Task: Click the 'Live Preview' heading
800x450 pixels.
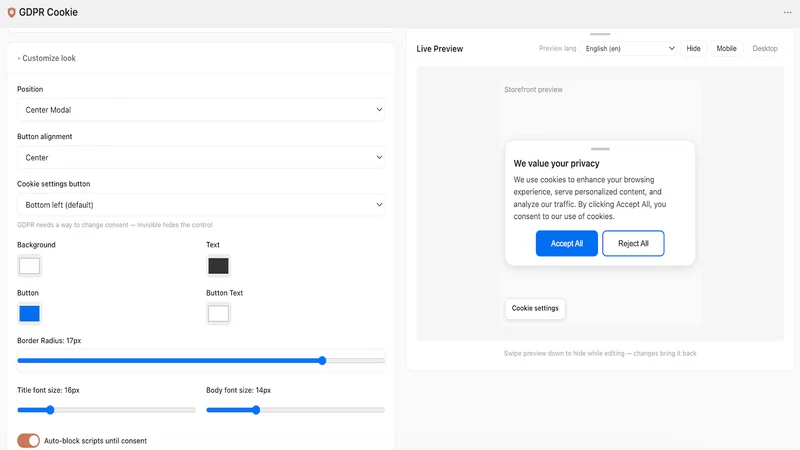Action: point(439,49)
